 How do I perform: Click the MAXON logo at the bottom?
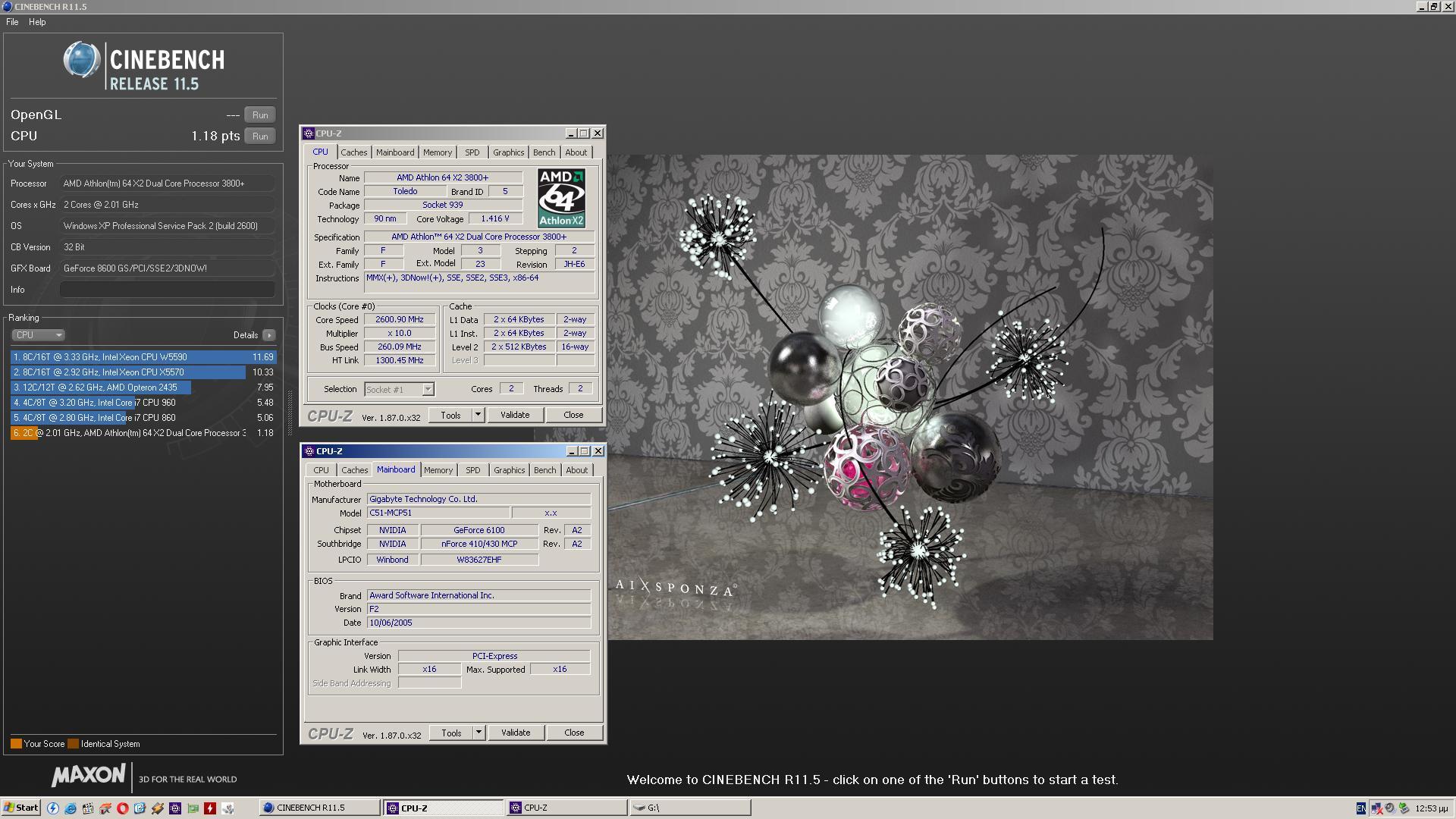(x=88, y=776)
